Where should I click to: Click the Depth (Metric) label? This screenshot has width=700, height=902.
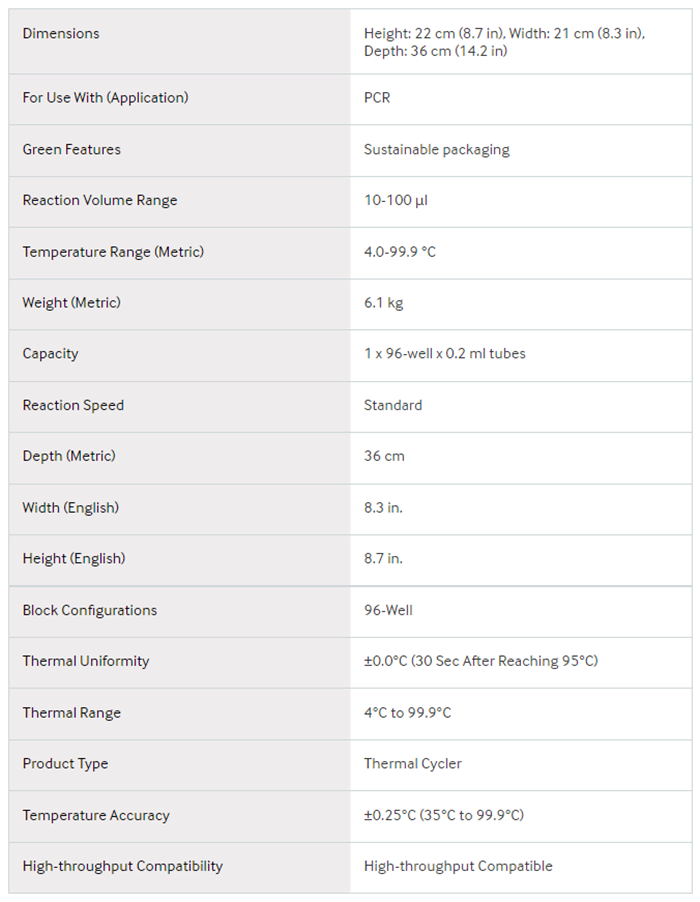point(69,456)
